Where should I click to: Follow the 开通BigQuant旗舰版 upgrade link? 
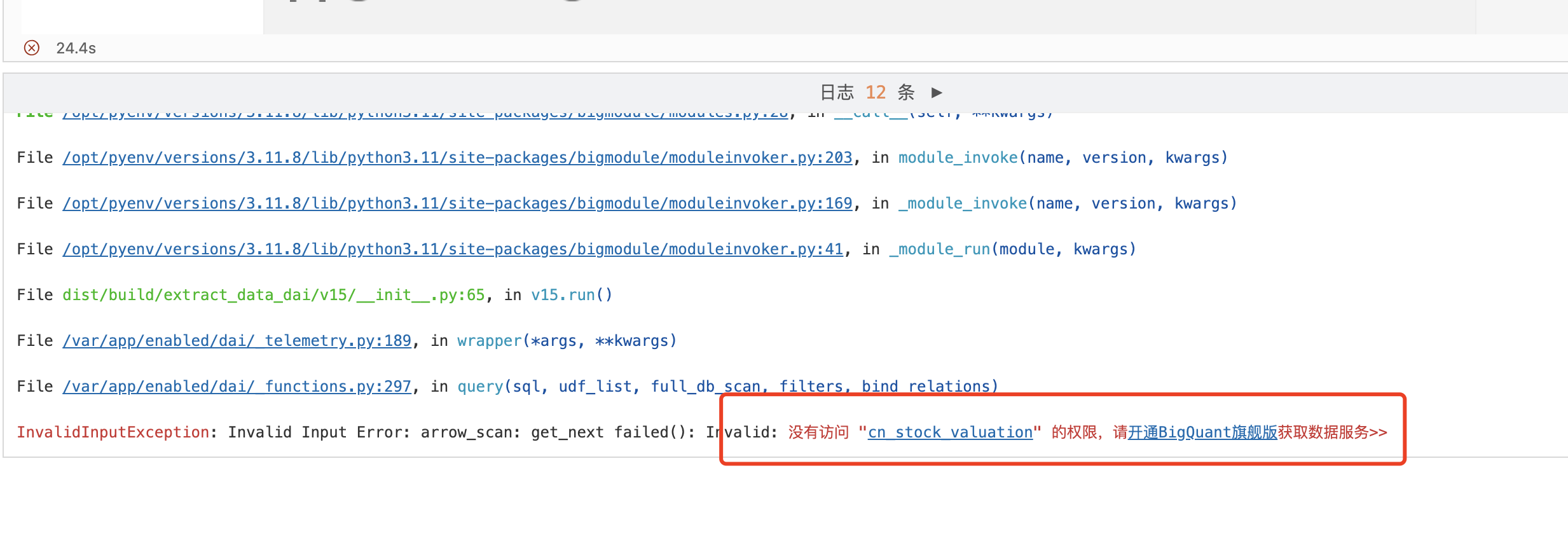[x=1202, y=432]
